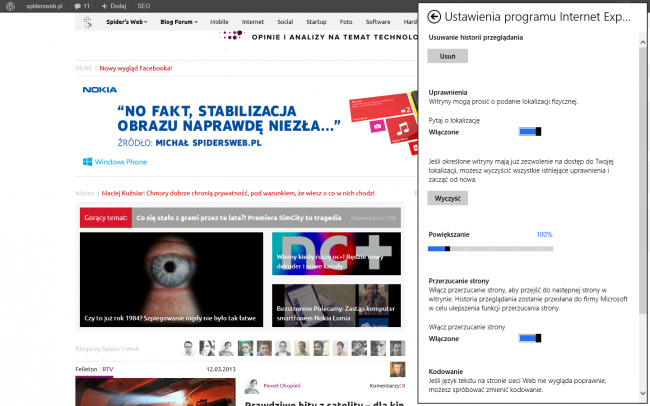Toggle the Pytaj o lokalizację switch
Screen dimensions: 650x406
pos(530,131)
